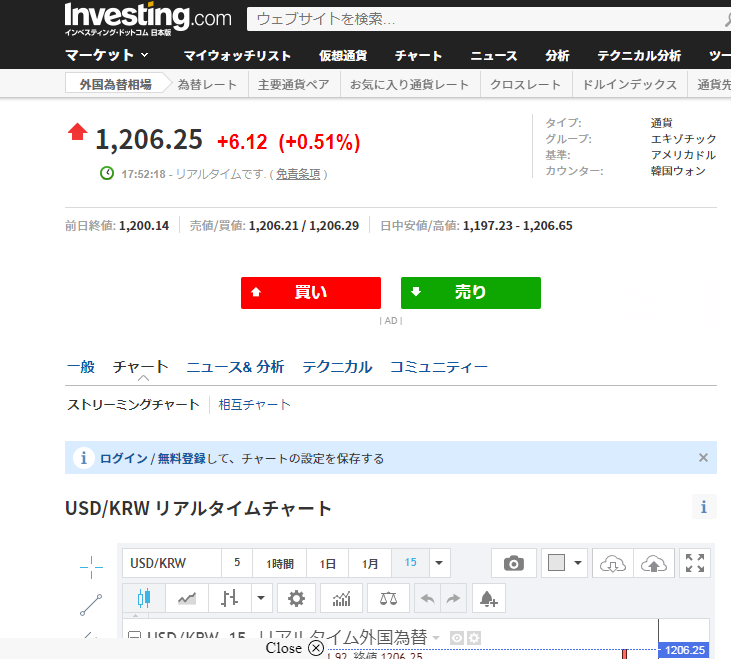The width and height of the screenshot is (731, 659).
Task: Open the chart settings gear
Action: point(295,598)
